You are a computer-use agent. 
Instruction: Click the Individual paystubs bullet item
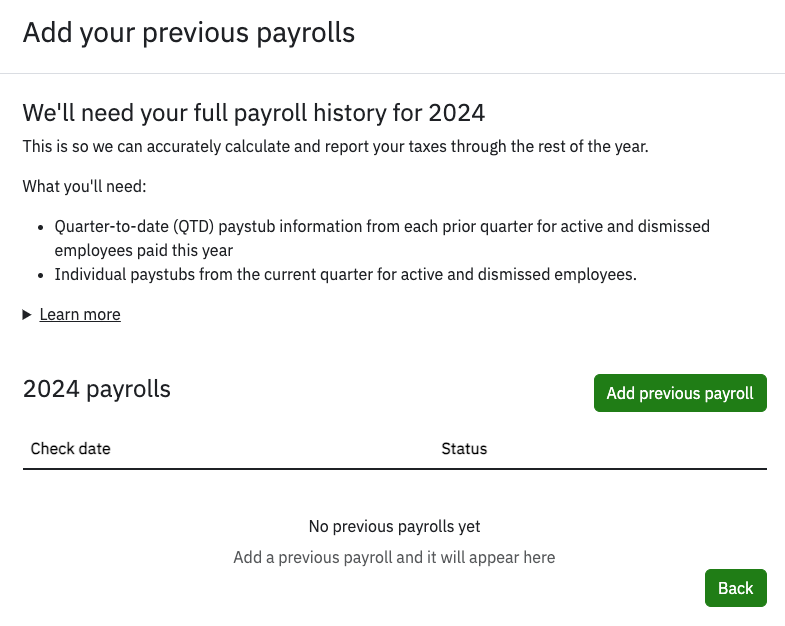pyautogui.click(x=345, y=274)
